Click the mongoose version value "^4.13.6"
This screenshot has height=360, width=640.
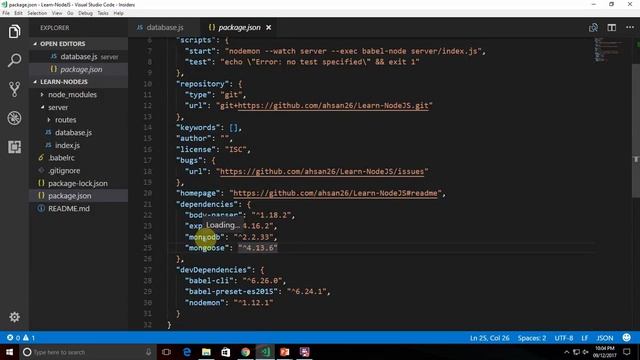coord(258,248)
